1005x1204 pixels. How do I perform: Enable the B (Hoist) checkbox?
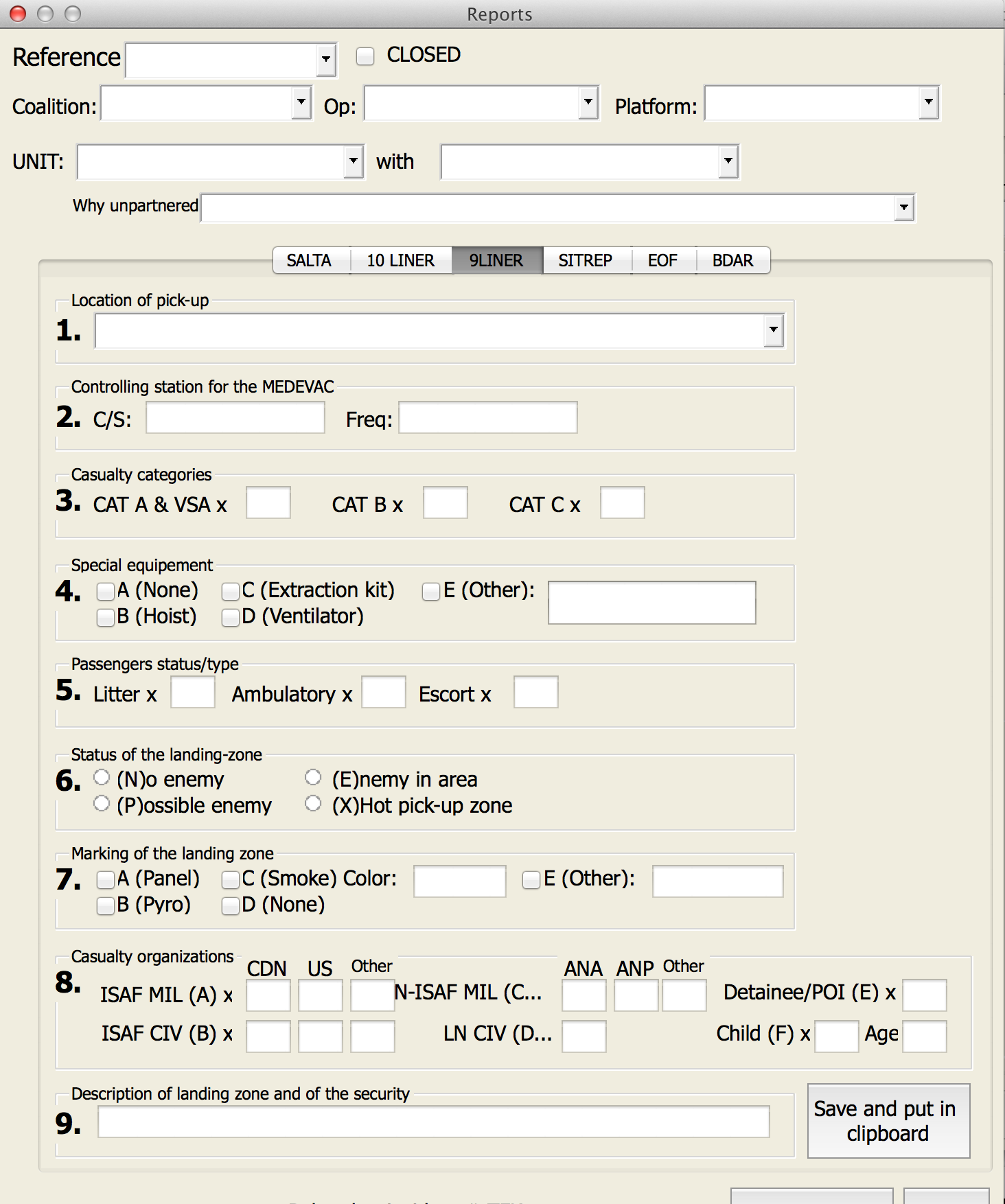click(106, 617)
